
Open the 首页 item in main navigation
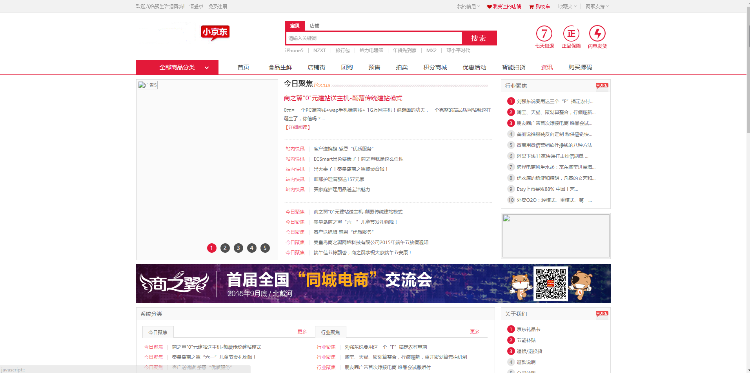click(x=243, y=67)
